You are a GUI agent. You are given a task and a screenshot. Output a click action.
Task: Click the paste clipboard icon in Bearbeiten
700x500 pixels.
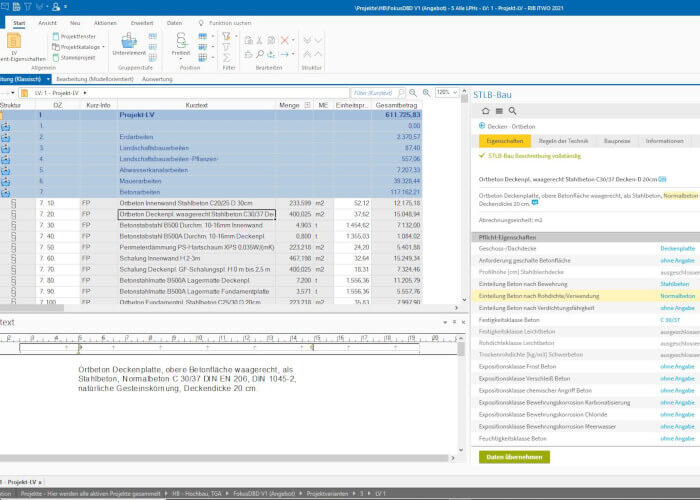coord(248,41)
